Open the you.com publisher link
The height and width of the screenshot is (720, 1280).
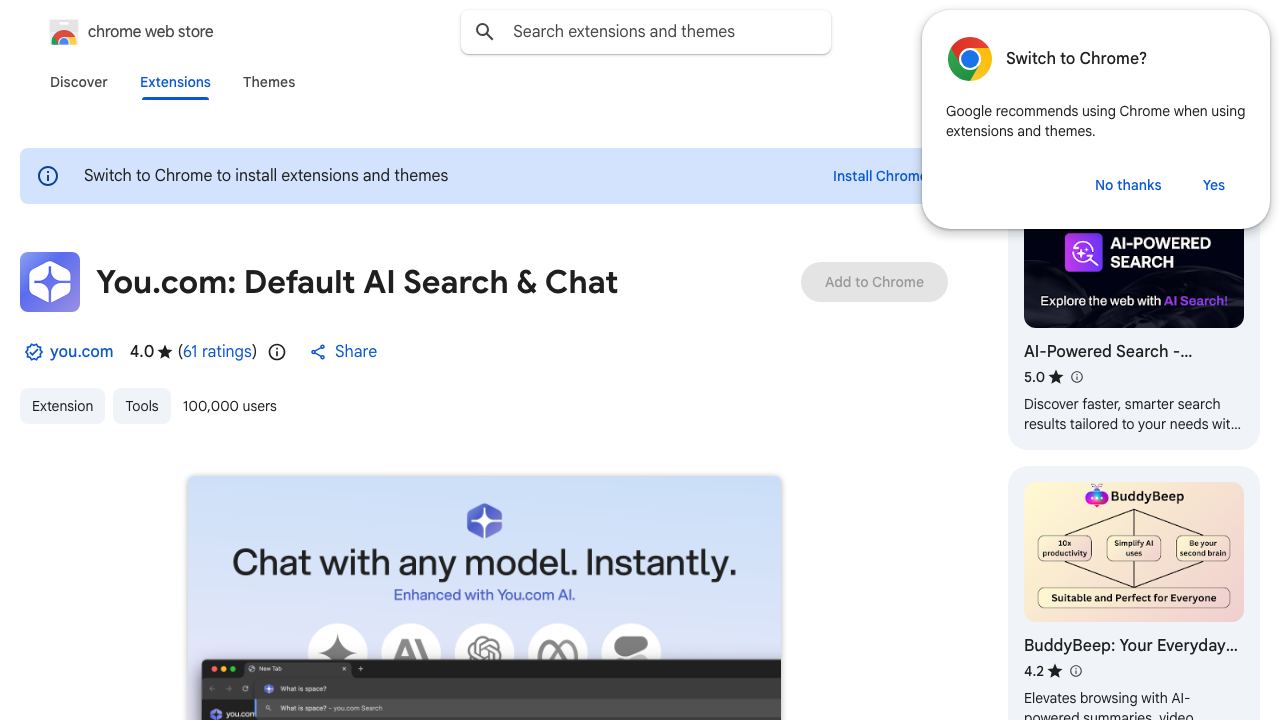tap(81, 352)
